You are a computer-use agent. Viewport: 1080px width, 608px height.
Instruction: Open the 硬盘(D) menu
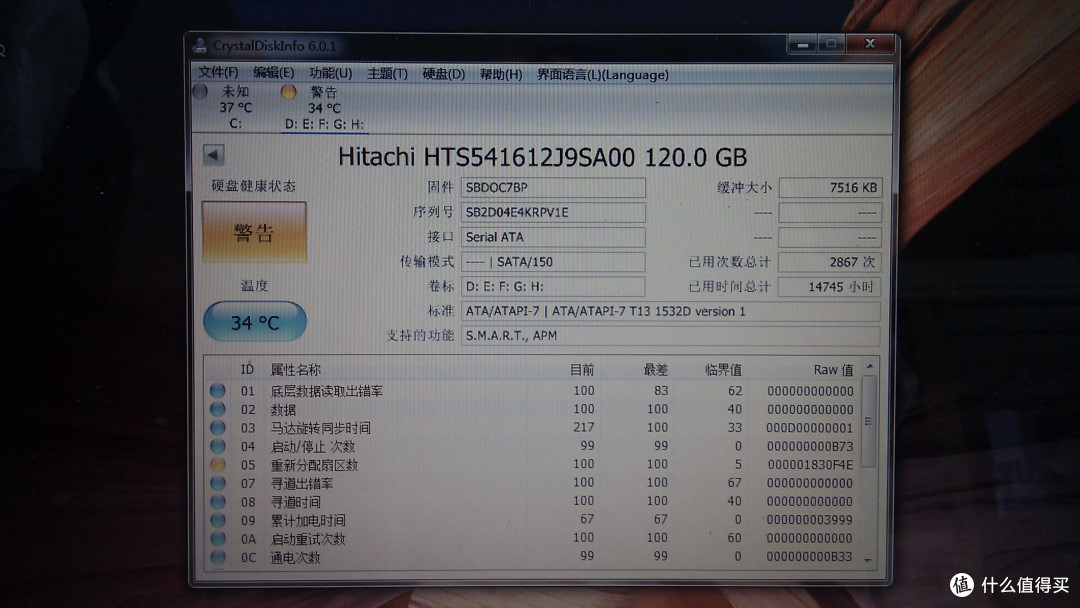pyautogui.click(x=444, y=74)
